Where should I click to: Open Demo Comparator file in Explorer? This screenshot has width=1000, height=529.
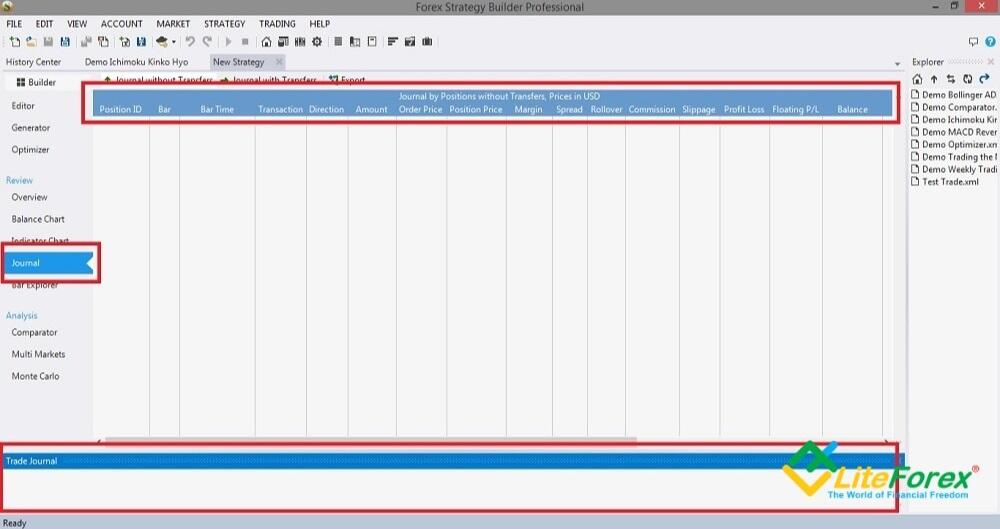coord(954,107)
